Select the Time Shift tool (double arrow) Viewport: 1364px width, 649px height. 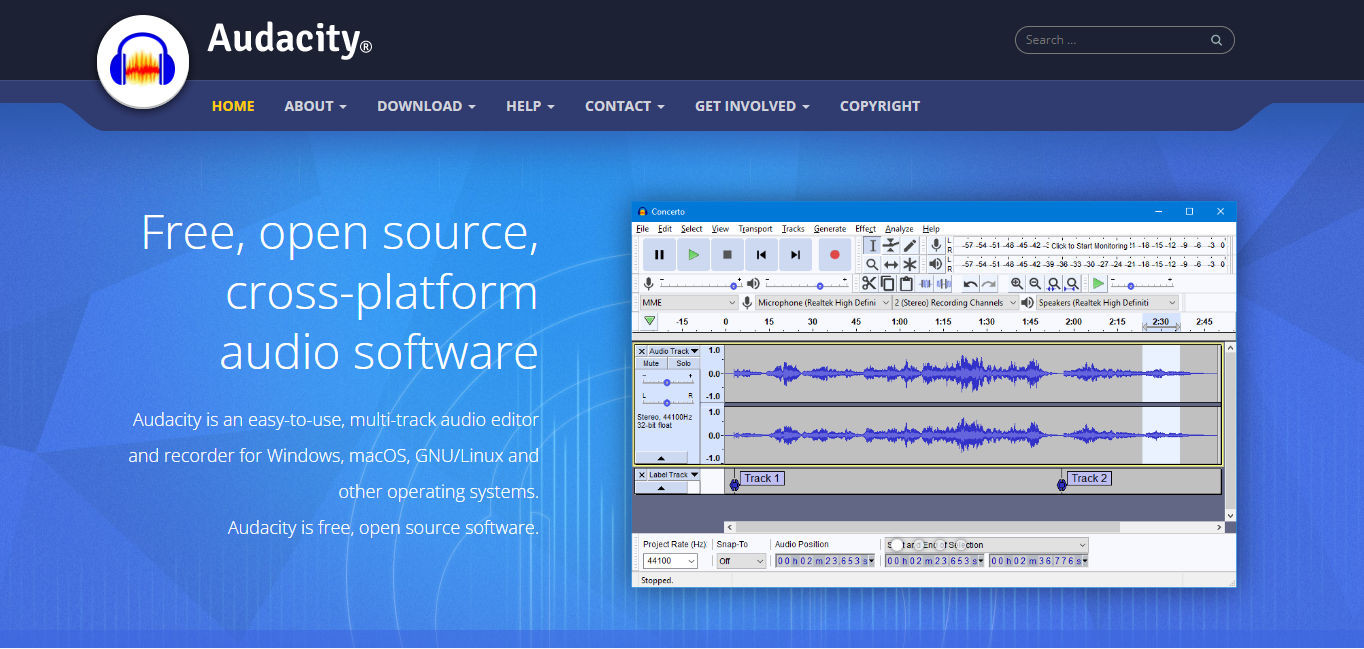pos(890,263)
